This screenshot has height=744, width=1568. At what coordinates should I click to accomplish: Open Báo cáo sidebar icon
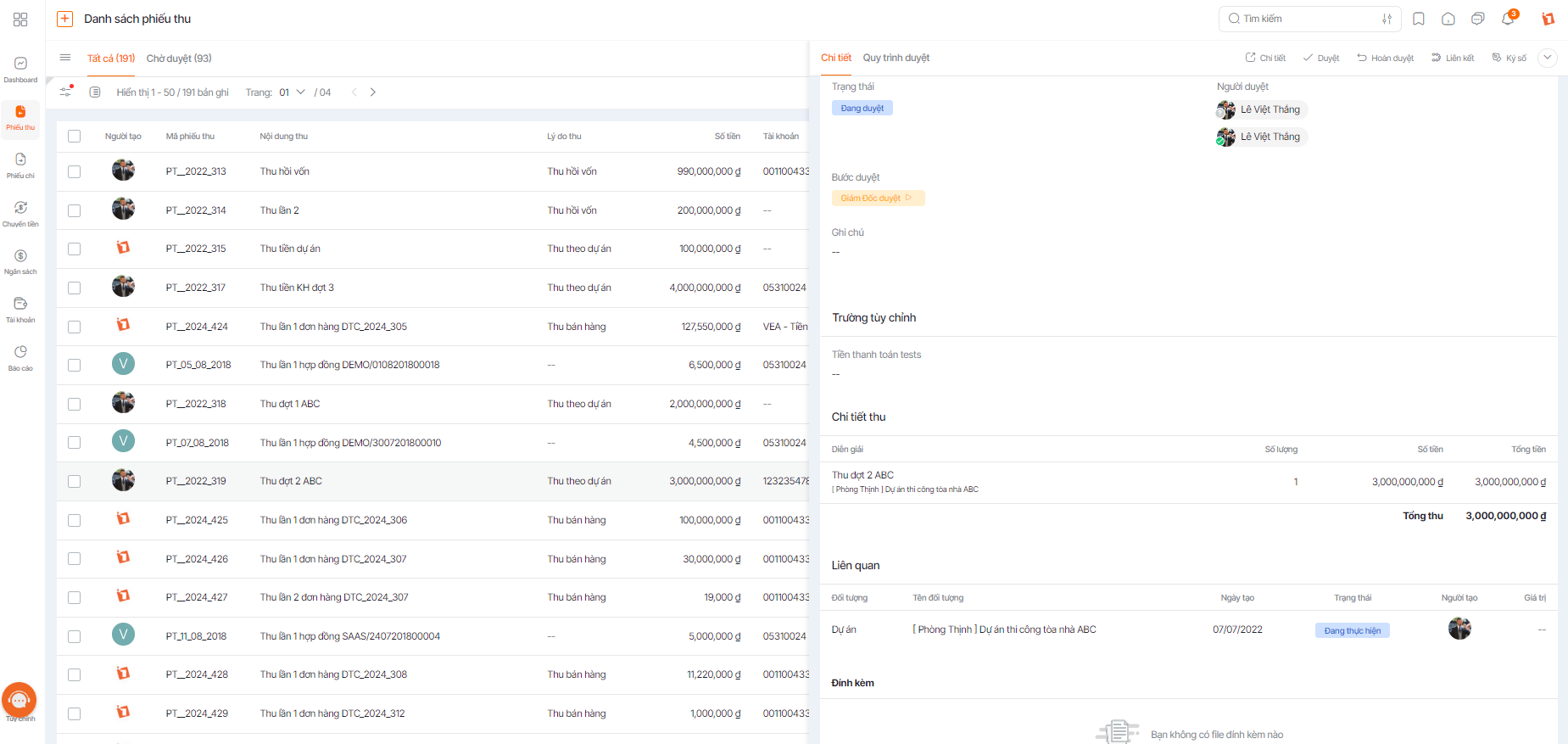pyautogui.click(x=20, y=358)
